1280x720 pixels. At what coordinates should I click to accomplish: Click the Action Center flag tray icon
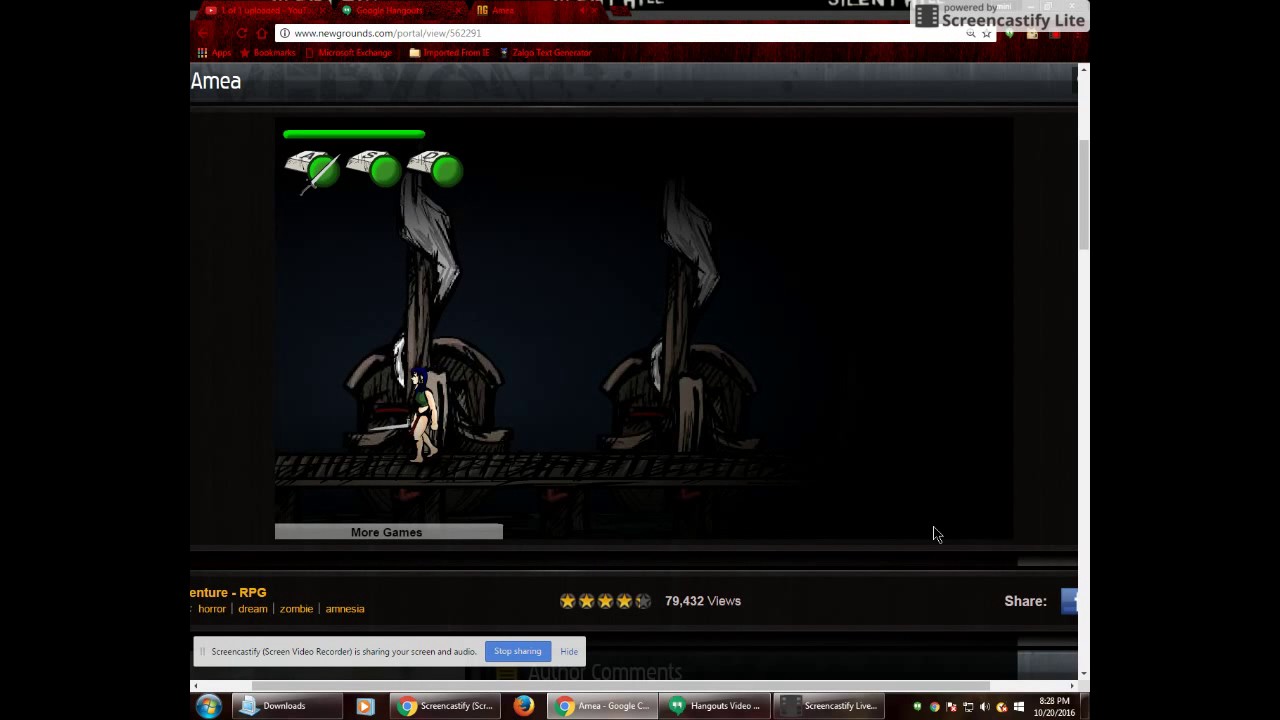[x=951, y=707]
